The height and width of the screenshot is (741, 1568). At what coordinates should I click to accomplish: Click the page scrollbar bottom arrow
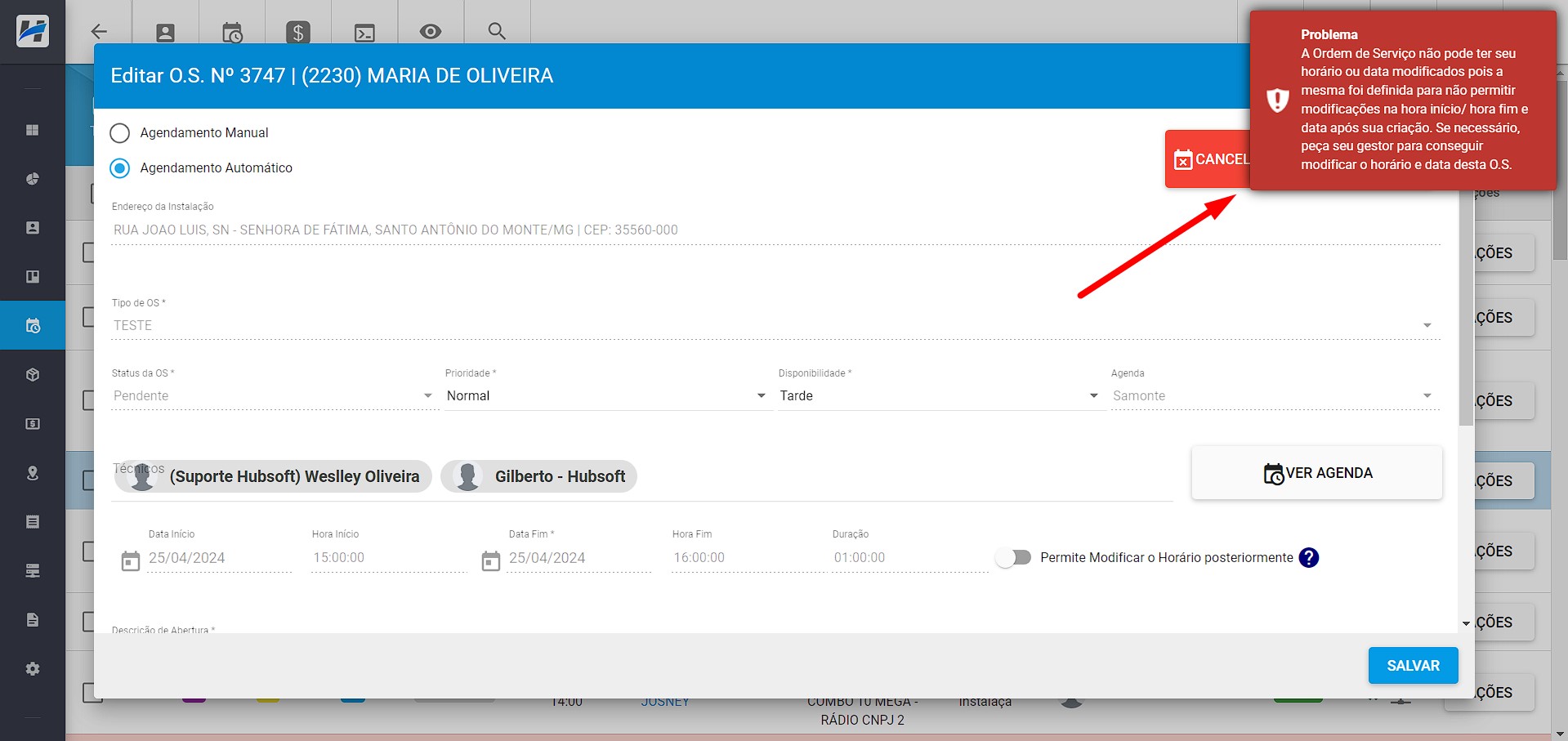[x=1561, y=734]
